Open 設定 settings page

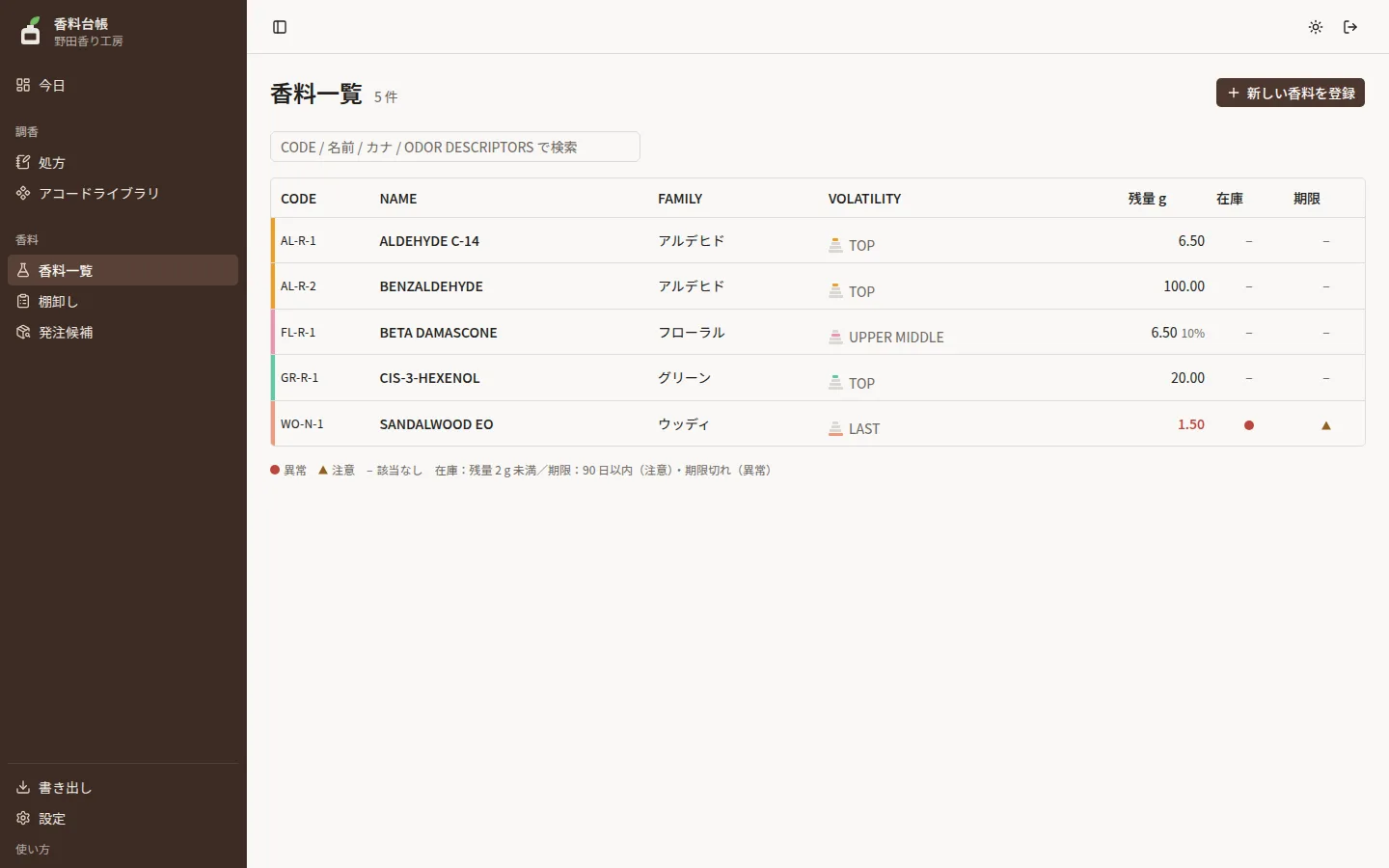pos(123,818)
